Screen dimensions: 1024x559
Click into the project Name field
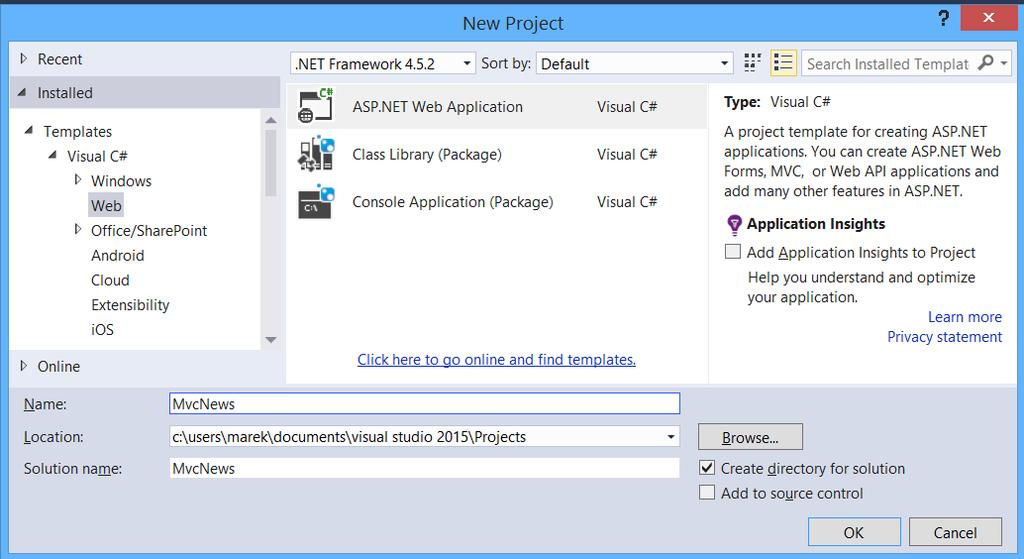tap(424, 404)
